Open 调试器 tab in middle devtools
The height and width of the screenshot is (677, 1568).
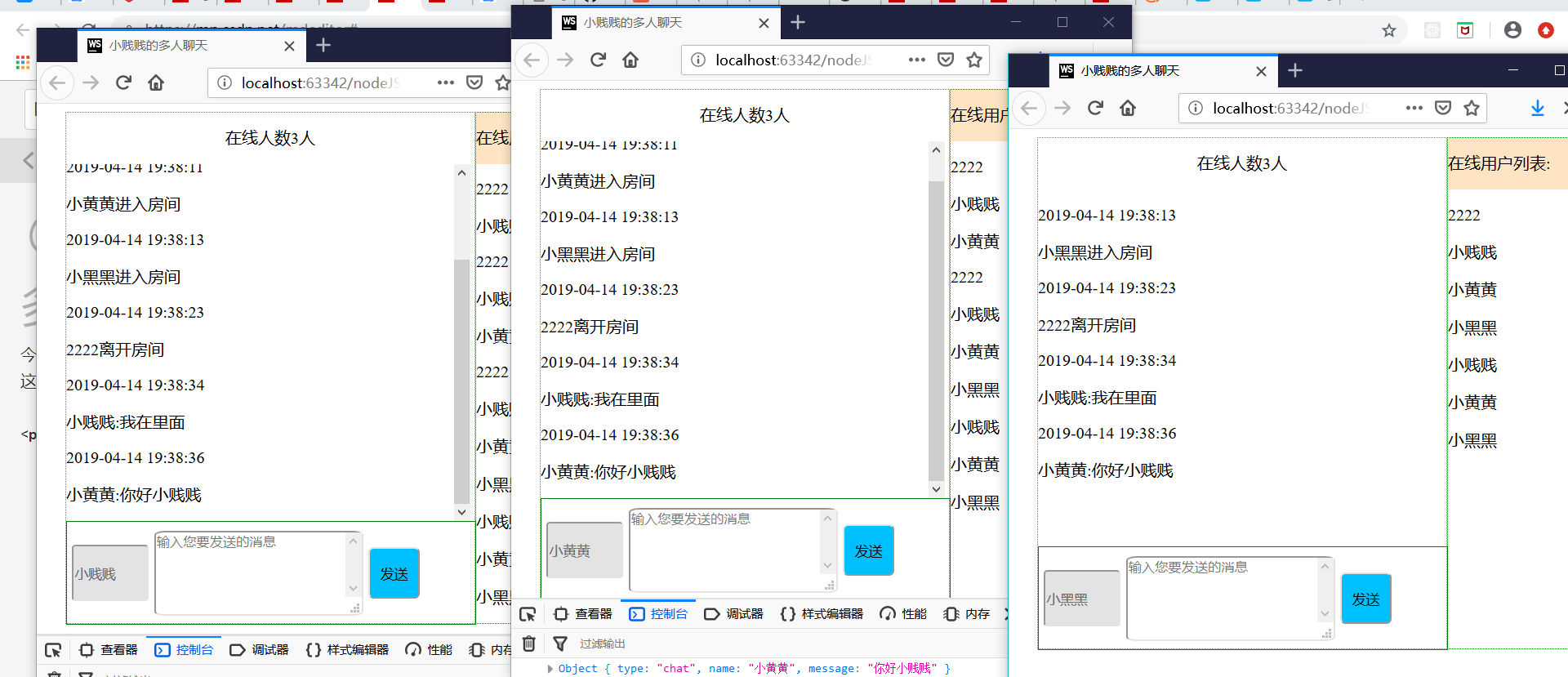pos(733,614)
